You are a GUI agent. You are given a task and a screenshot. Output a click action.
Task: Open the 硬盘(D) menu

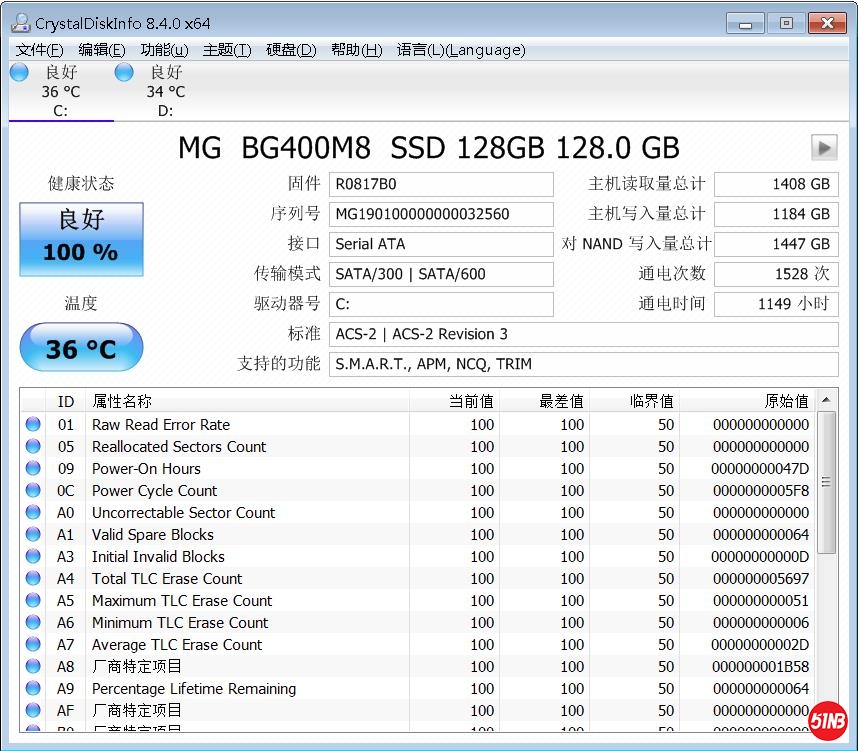pyautogui.click(x=291, y=50)
